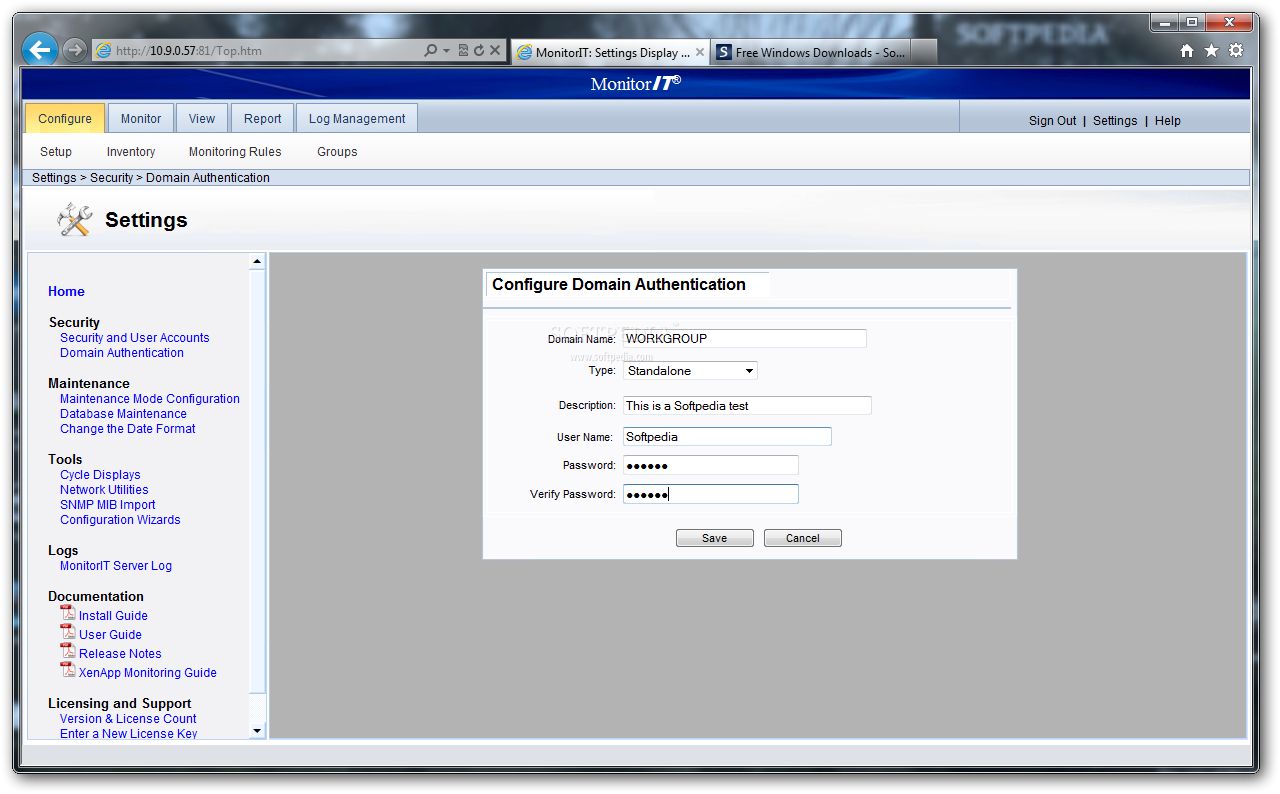Click the Save button
This screenshot has width=1280, height=794.
714,538
